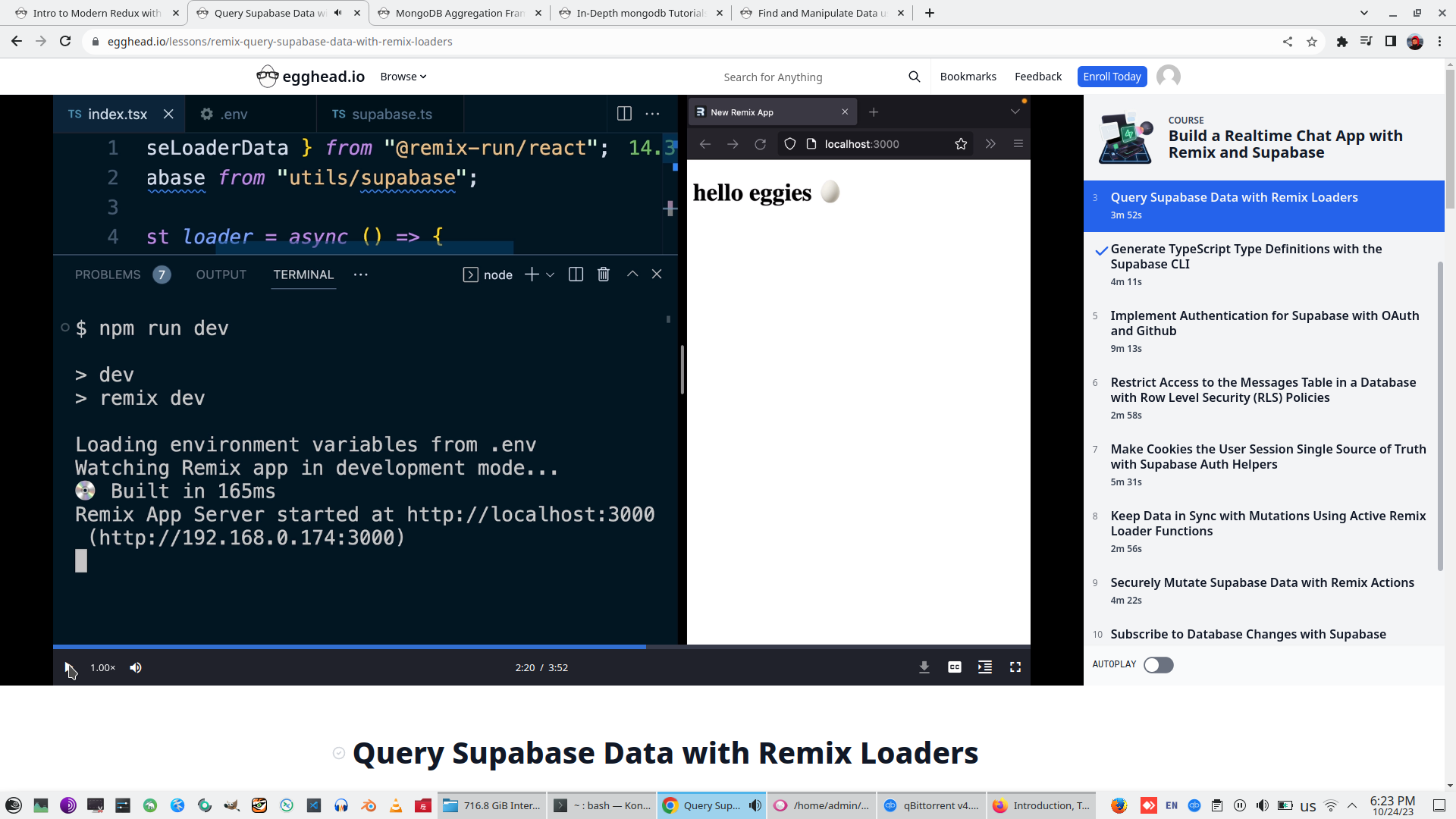Turn on closed captions
This screenshot has width=1456, height=819.
(x=954, y=667)
